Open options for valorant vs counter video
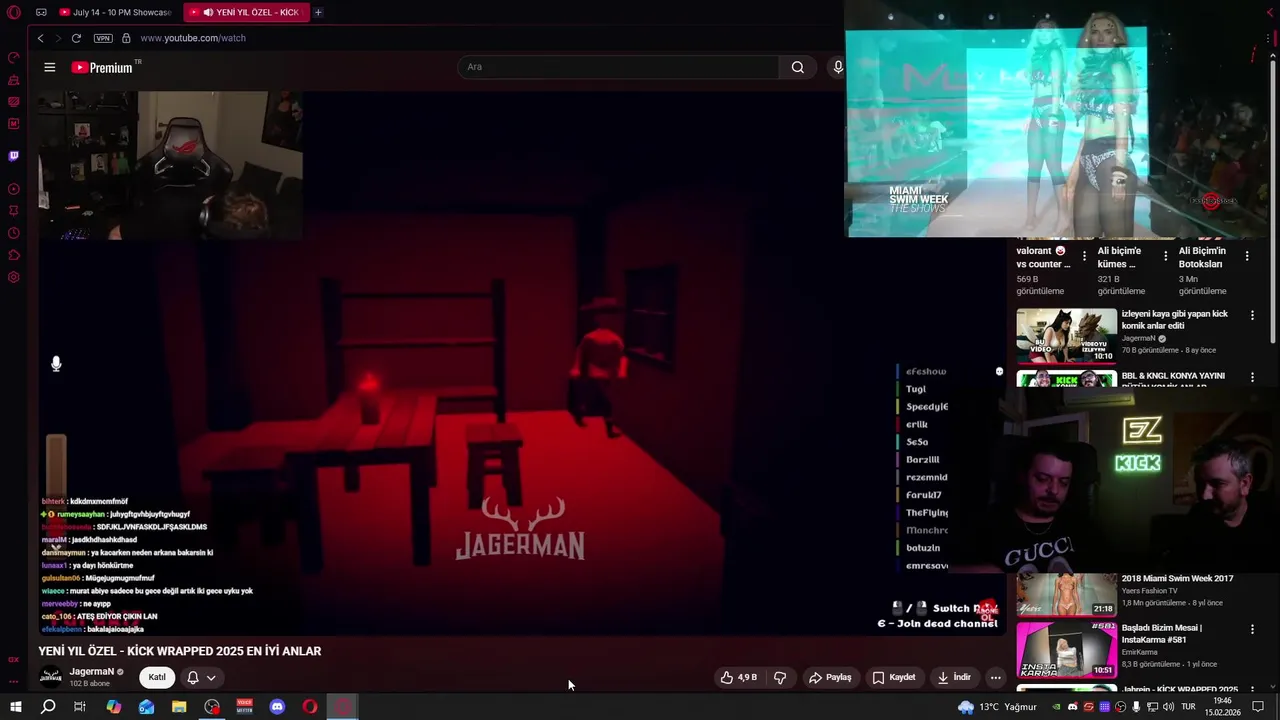Screen dimensions: 1280x720 point(1084,257)
